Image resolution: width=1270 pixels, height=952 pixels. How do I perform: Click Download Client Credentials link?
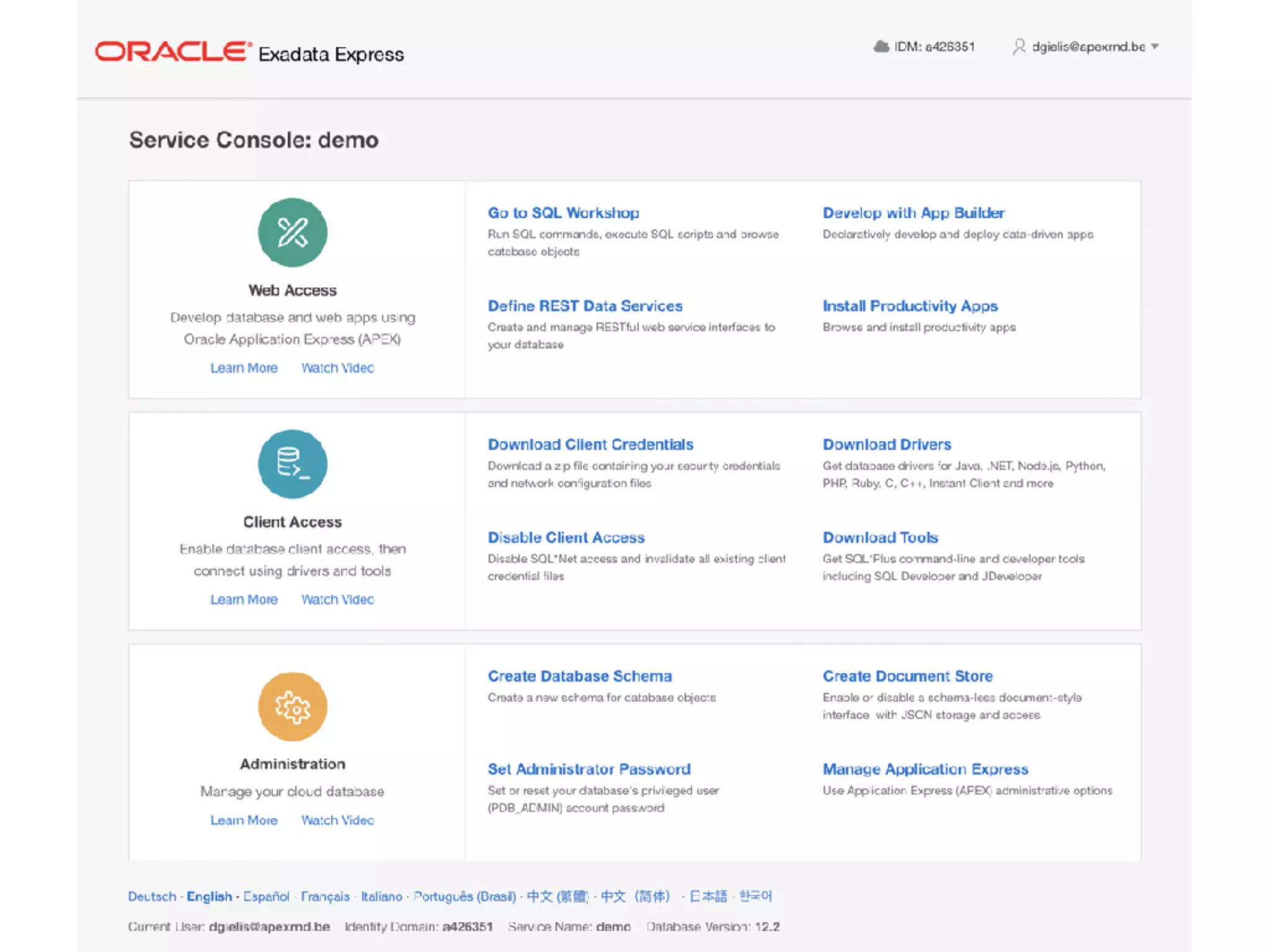point(590,444)
